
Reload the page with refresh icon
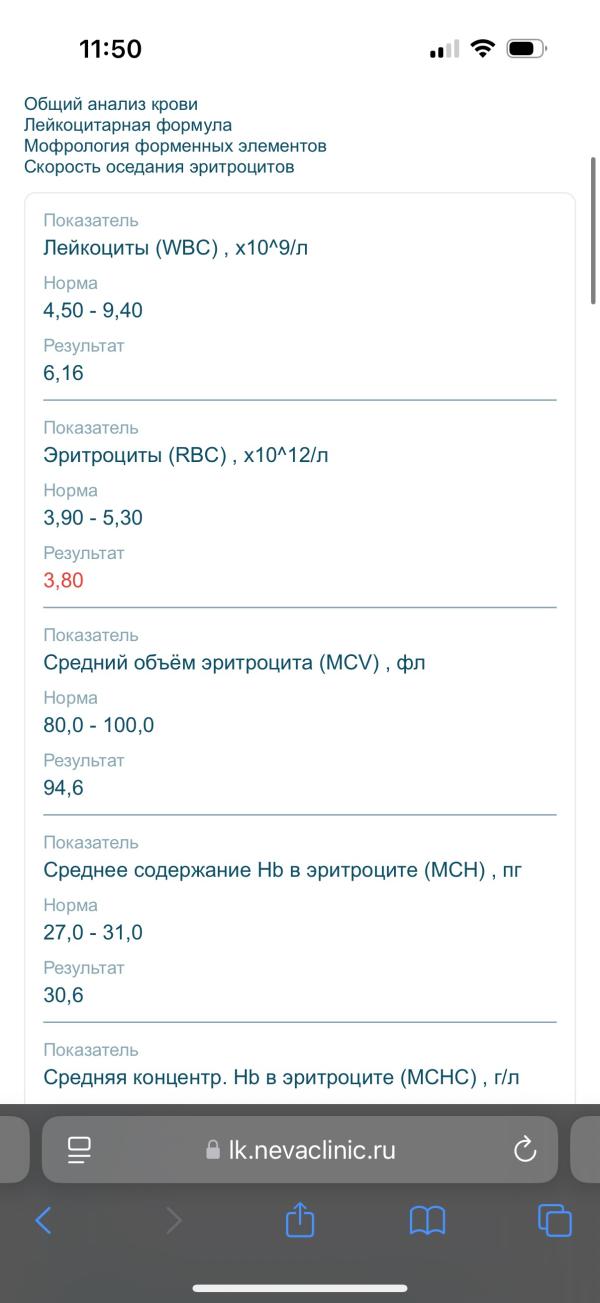pyautogui.click(x=525, y=1150)
